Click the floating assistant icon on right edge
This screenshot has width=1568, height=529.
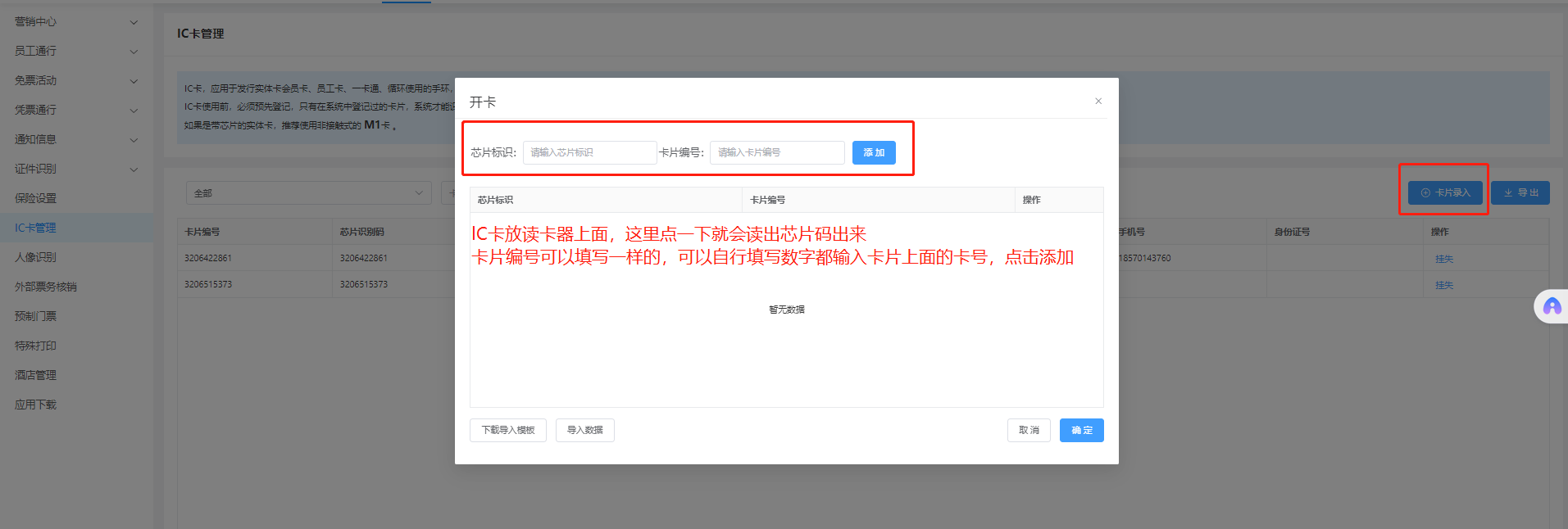(1552, 307)
